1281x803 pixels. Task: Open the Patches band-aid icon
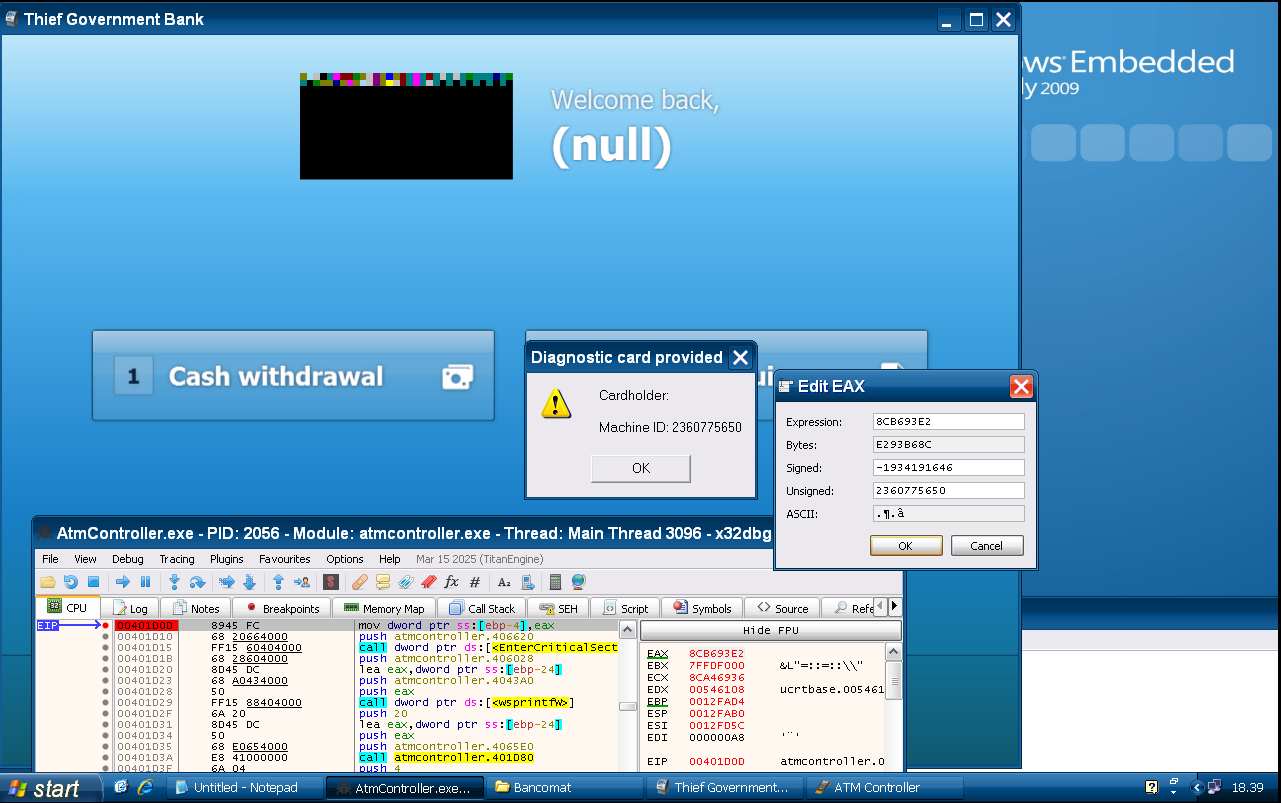(x=360, y=581)
